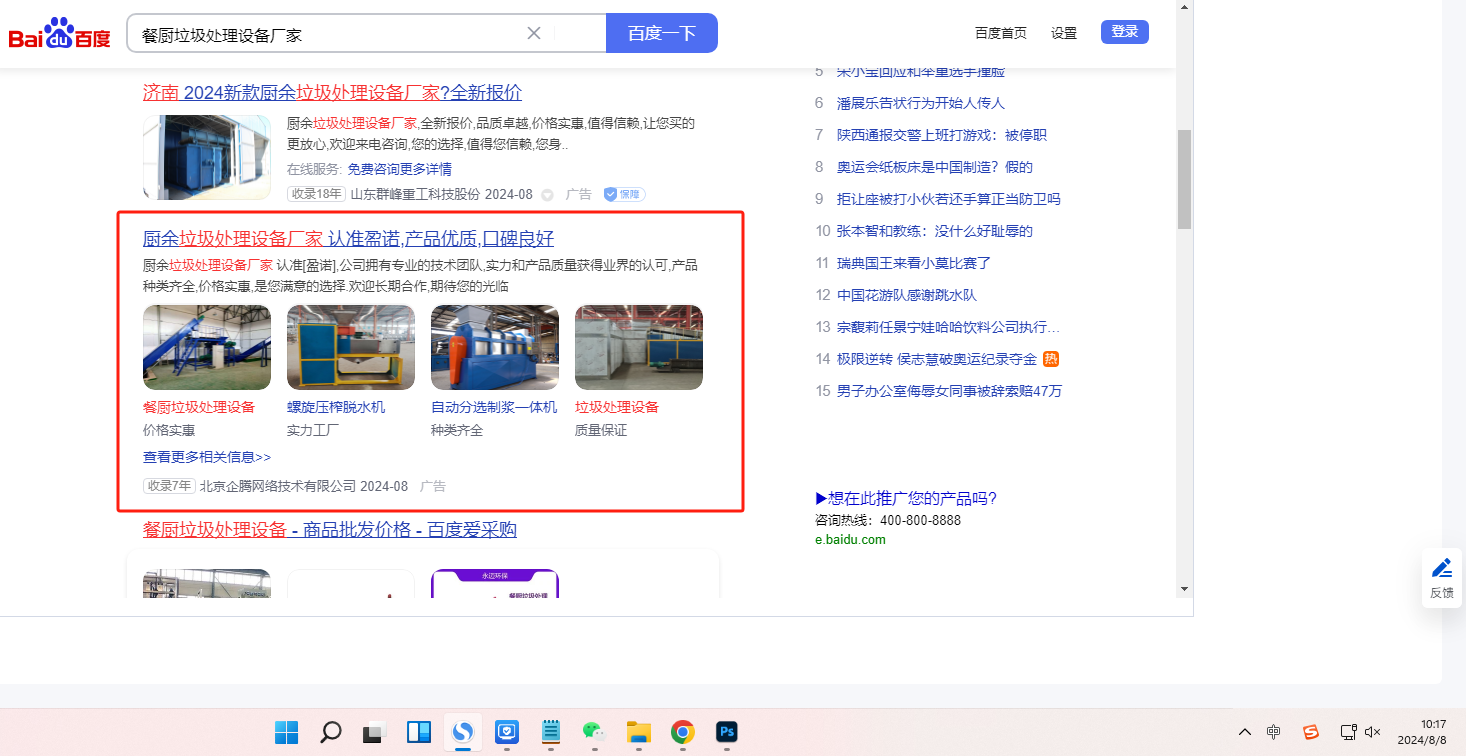Open File Explorer from the taskbar
This screenshot has height=756, width=1466.
pos(638,732)
